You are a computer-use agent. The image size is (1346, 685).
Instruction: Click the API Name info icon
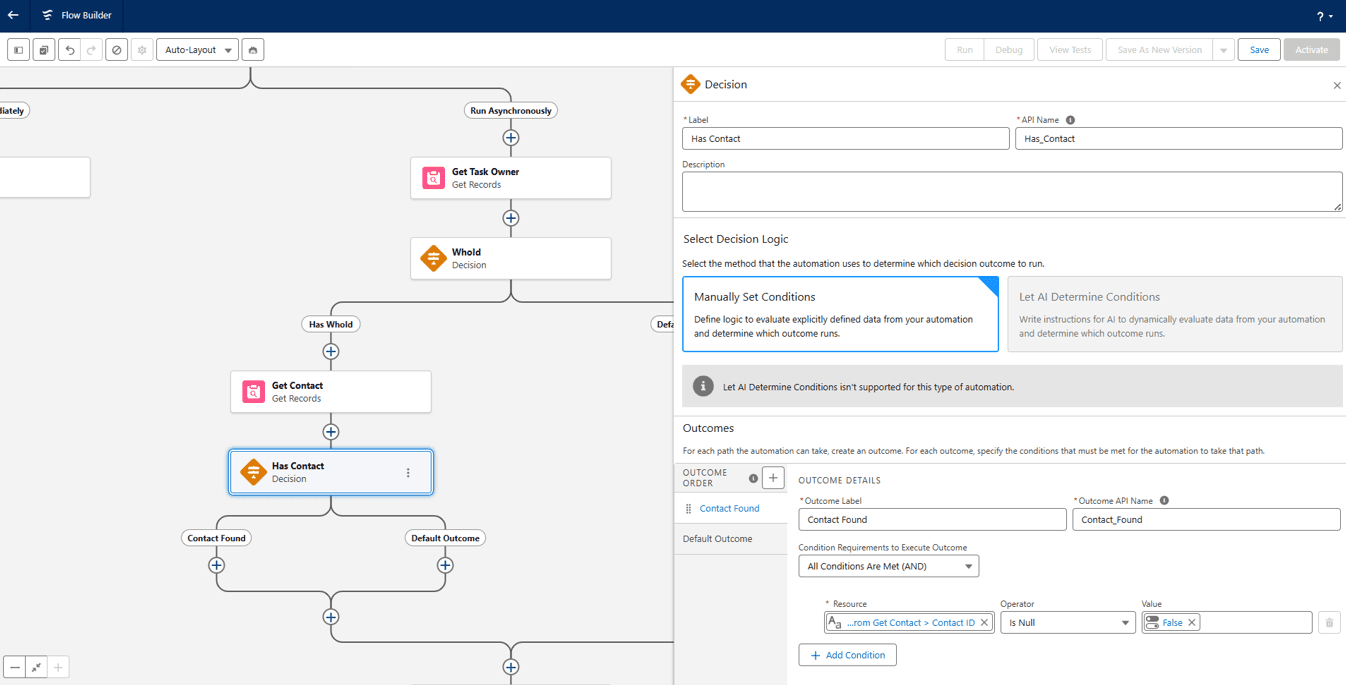tap(1070, 120)
